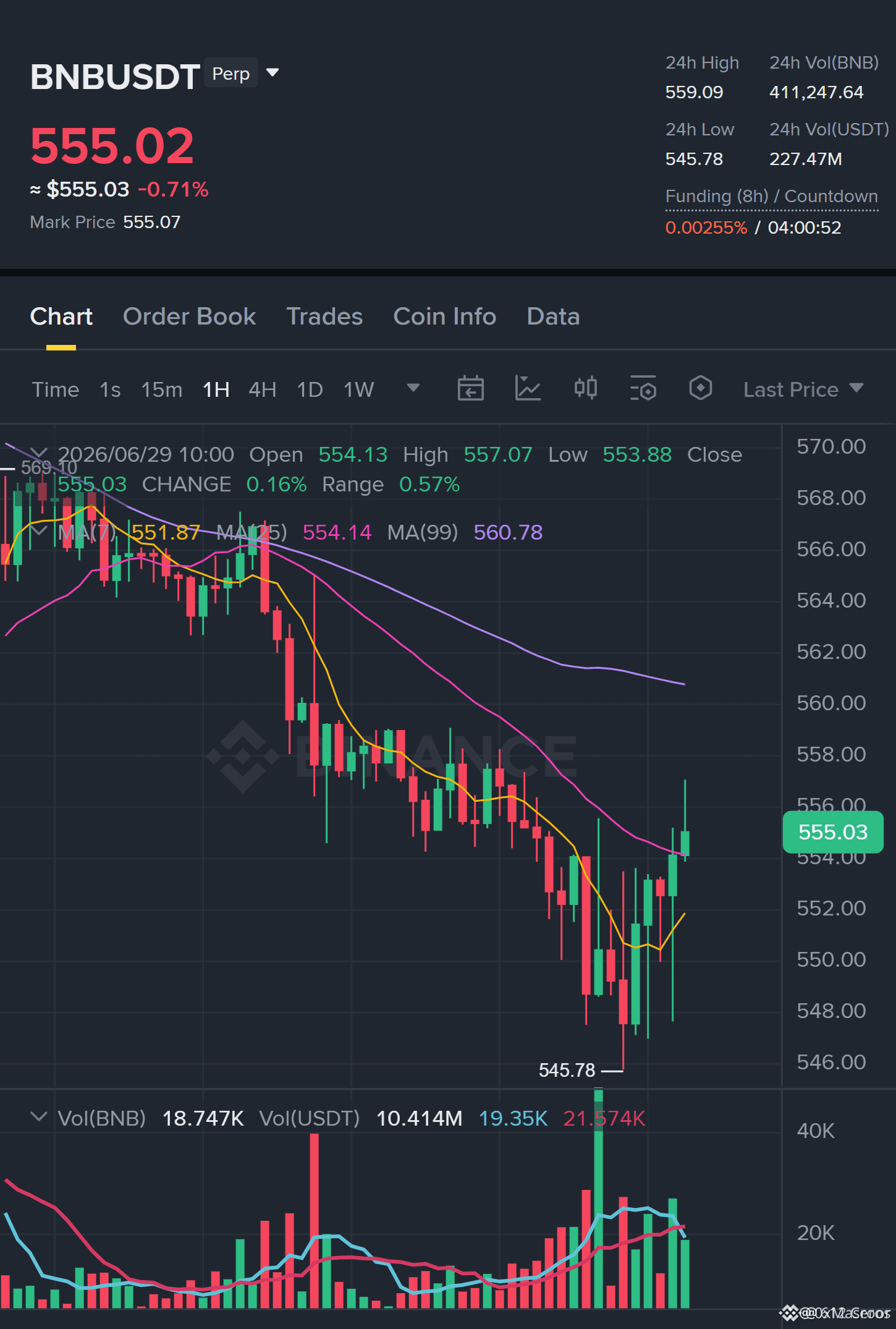Click the 24h Low value 545.78 in header
Screen dimensions: 896x1329
click(x=694, y=159)
